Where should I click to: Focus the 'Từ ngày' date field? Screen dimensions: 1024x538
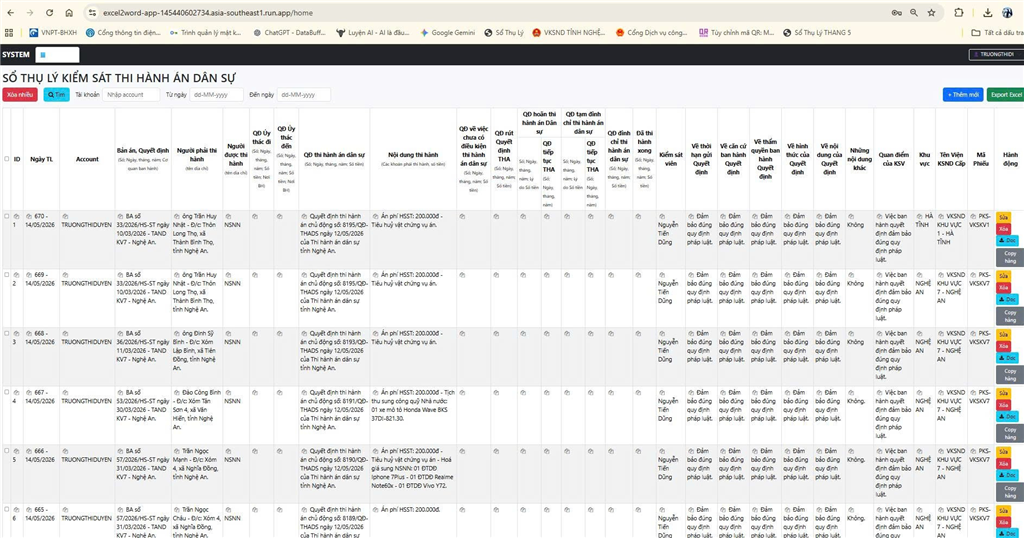coord(216,95)
